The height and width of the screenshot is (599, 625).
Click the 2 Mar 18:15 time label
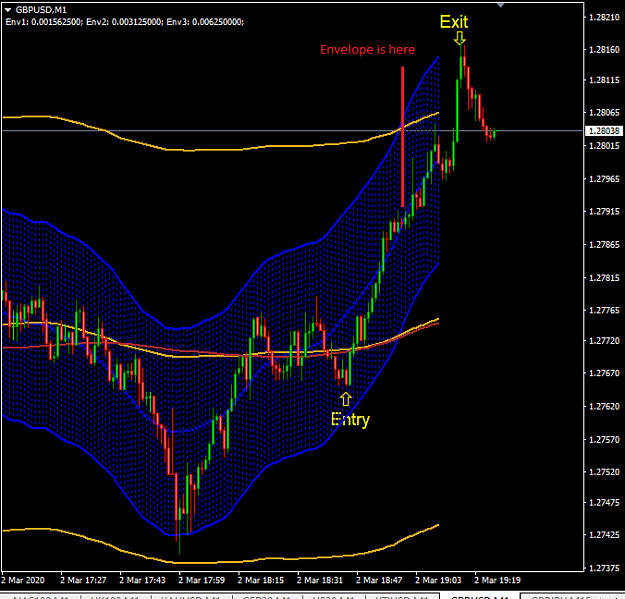(x=261, y=580)
